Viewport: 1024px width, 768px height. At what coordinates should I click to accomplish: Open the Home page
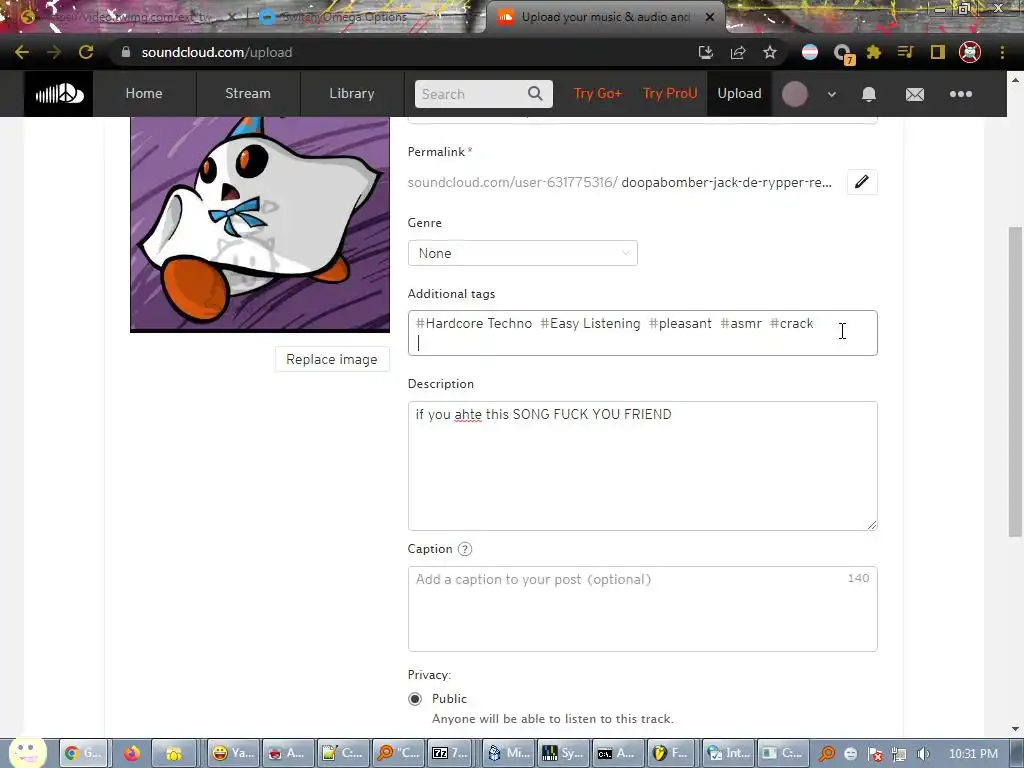click(x=144, y=93)
